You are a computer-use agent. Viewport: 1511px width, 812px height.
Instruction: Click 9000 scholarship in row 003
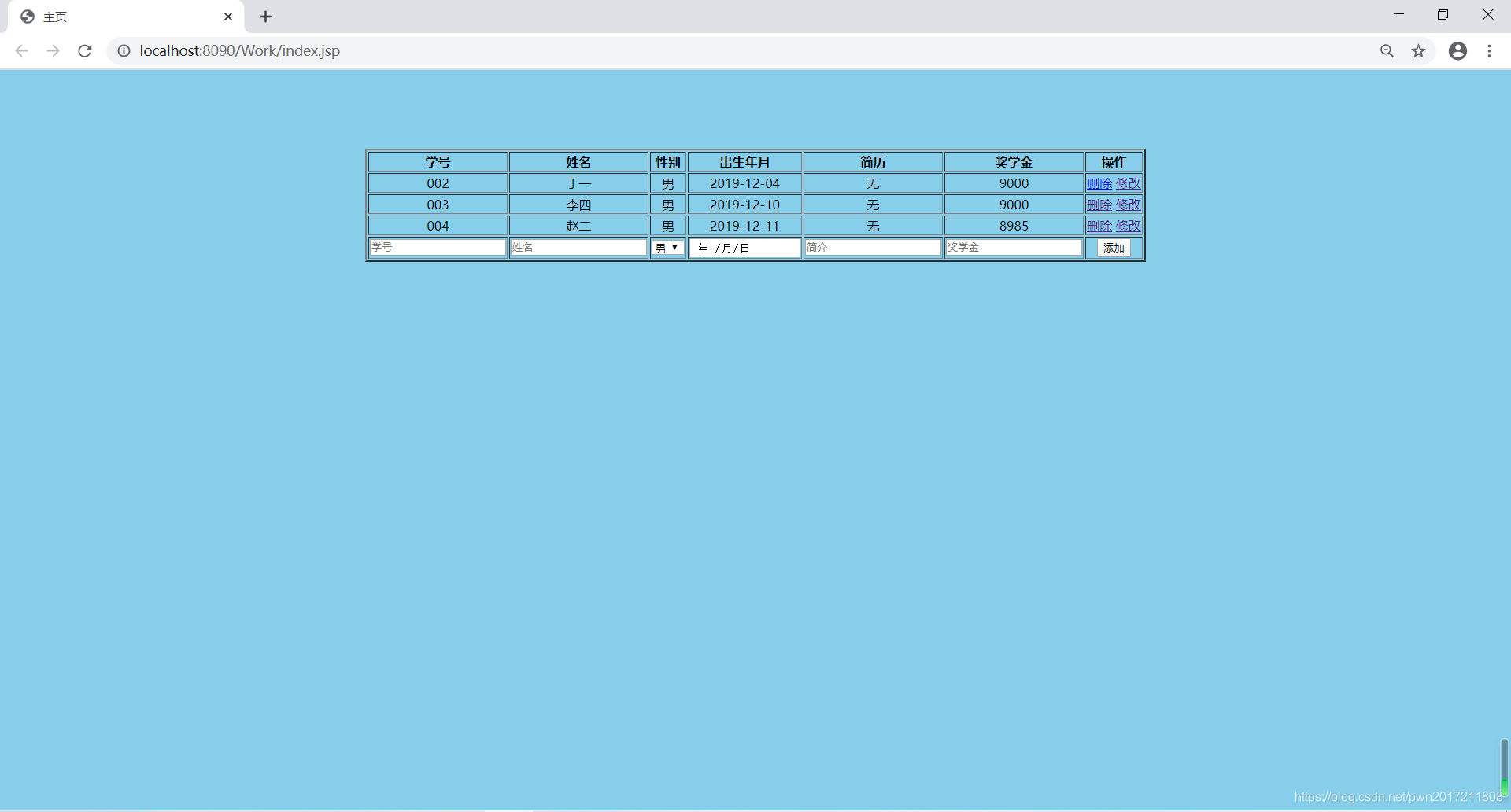coord(1014,205)
